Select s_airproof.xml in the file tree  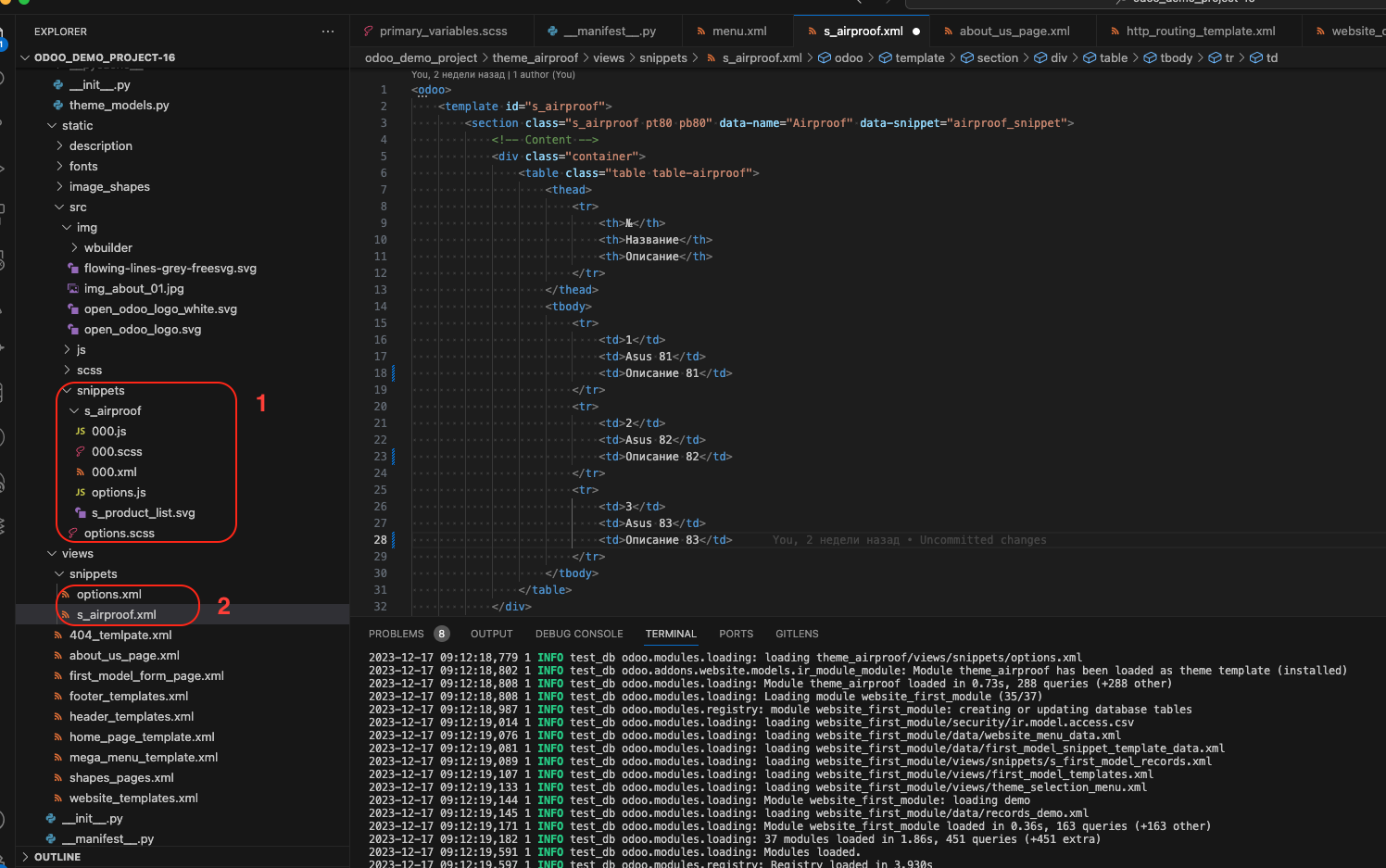coord(116,615)
